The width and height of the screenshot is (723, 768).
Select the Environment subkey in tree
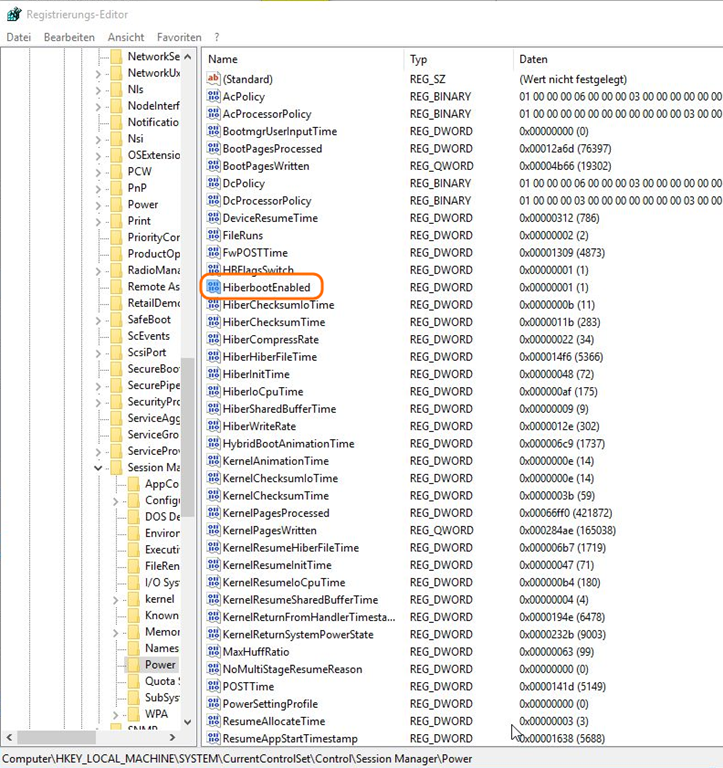pyautogui.click(x=162, y=533)
